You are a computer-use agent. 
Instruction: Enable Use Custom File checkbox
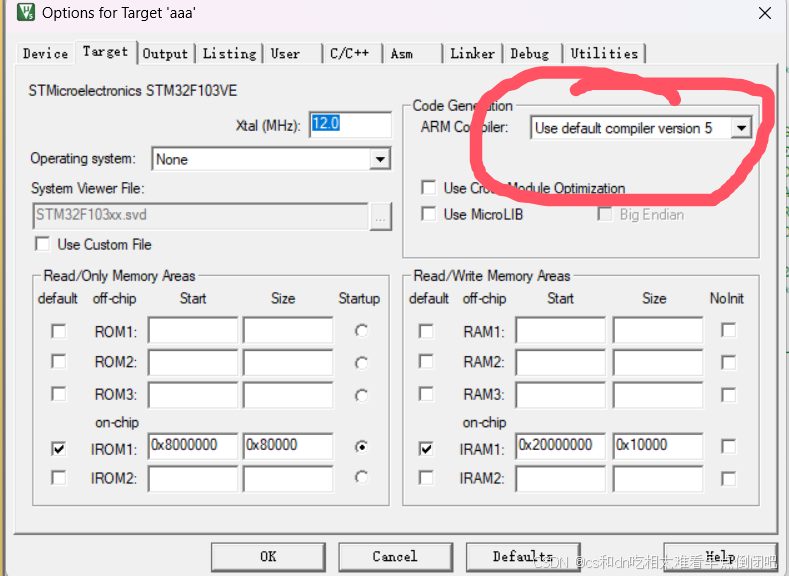[43, 244]
